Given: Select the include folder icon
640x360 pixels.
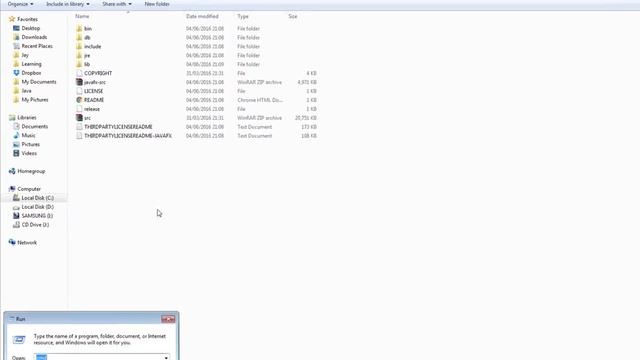Looking at the screenshot, I should click(x=79, y=47).
